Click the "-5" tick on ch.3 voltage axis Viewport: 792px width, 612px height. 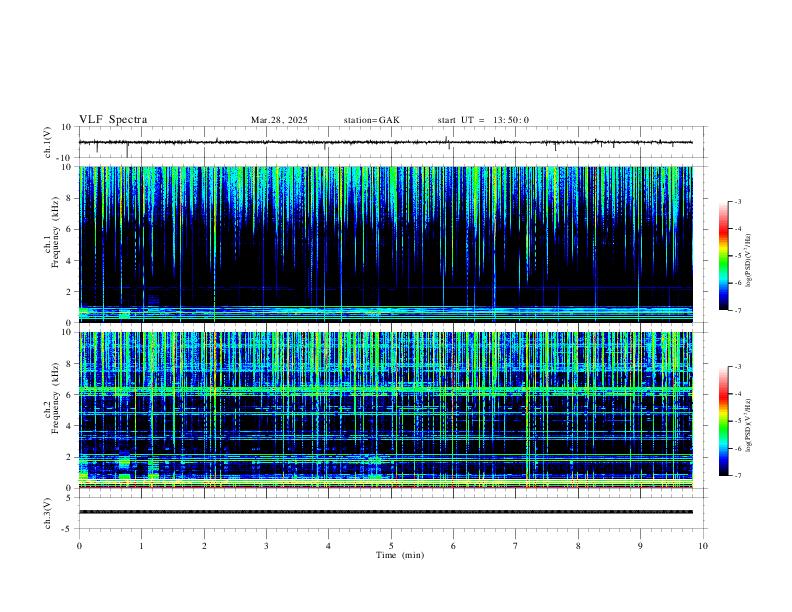[x=68, y=529]
